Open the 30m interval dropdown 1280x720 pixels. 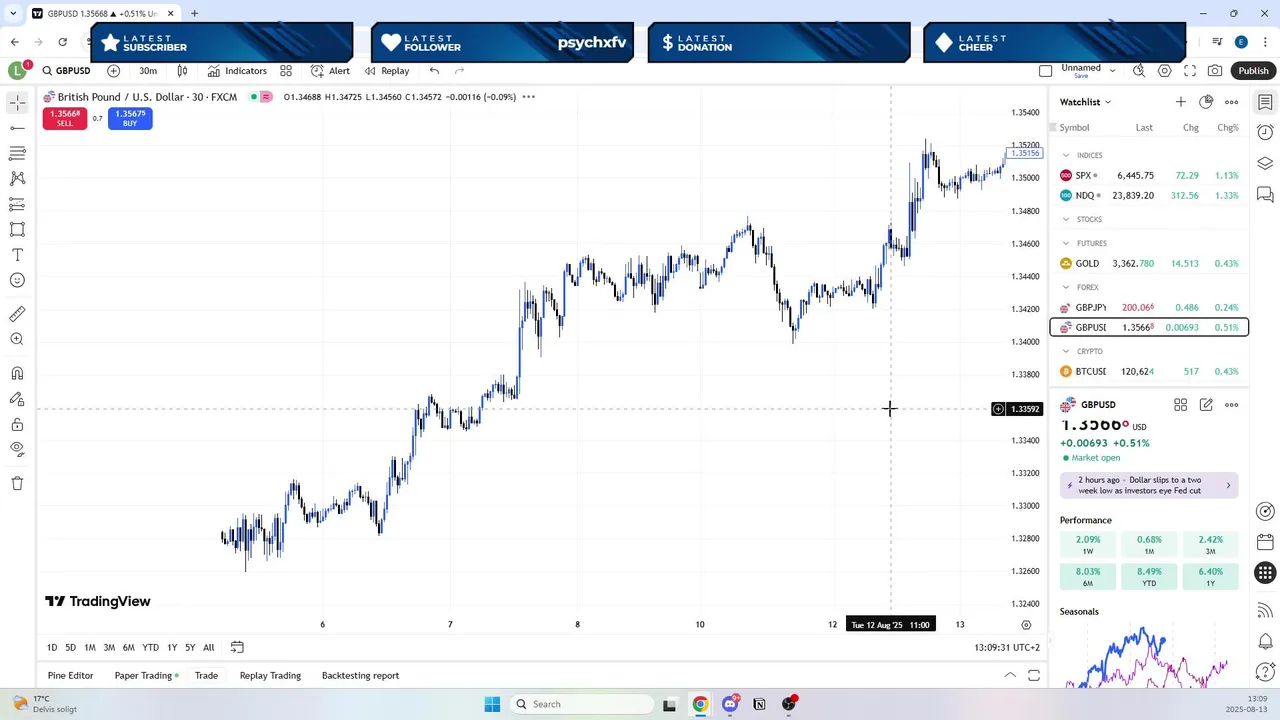tap(148, 71)
